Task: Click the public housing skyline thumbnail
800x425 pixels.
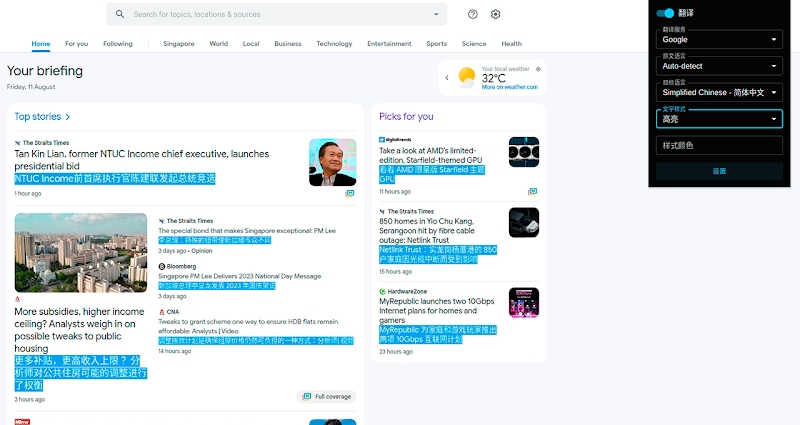Action: point(81,253)
